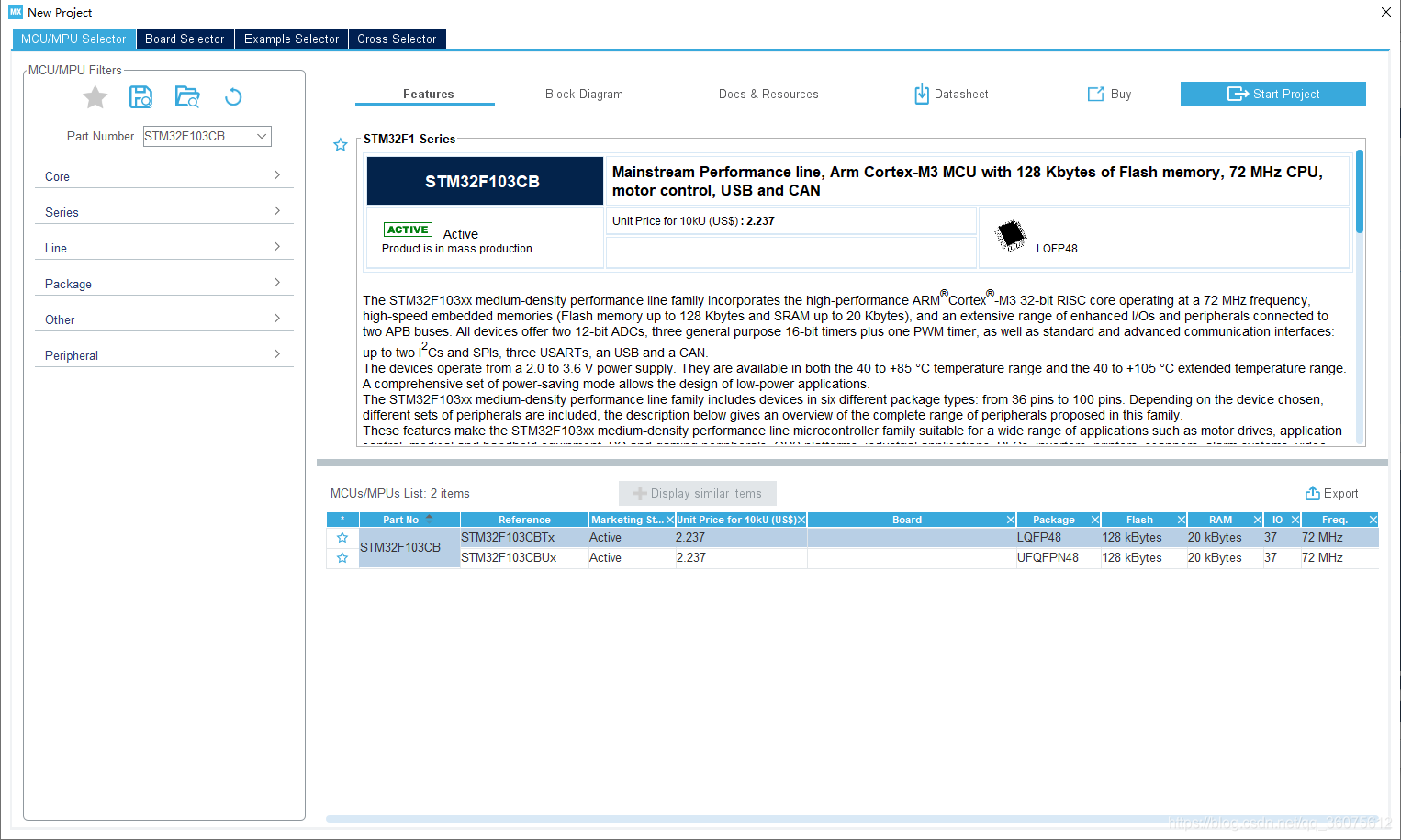
Task: Switch to Board Selector tab
Action: (185, 39)
